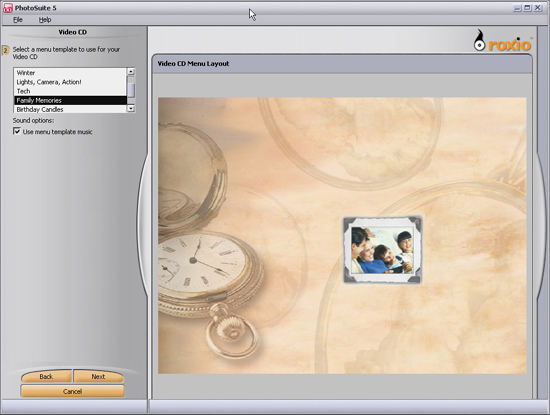Click the template list scroll down arrow

point(131,109)
